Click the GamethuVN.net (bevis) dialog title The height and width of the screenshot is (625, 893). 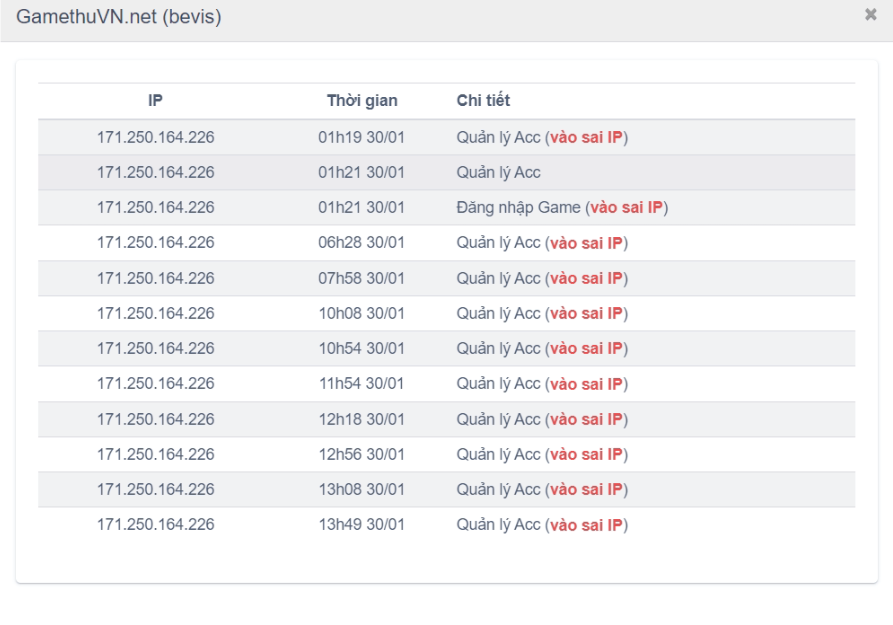coord(119,17)
